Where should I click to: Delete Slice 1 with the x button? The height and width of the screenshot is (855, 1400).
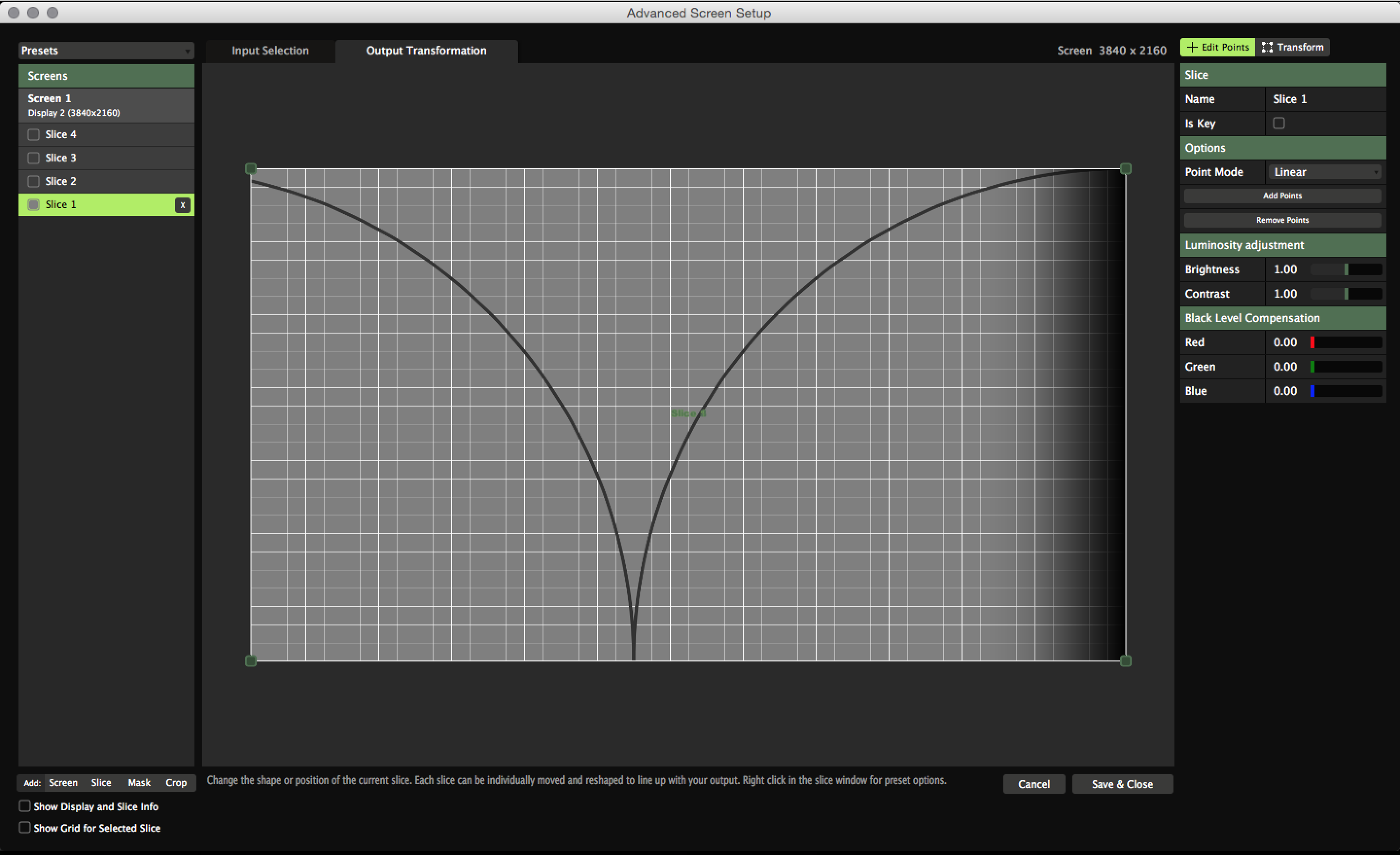182,205
